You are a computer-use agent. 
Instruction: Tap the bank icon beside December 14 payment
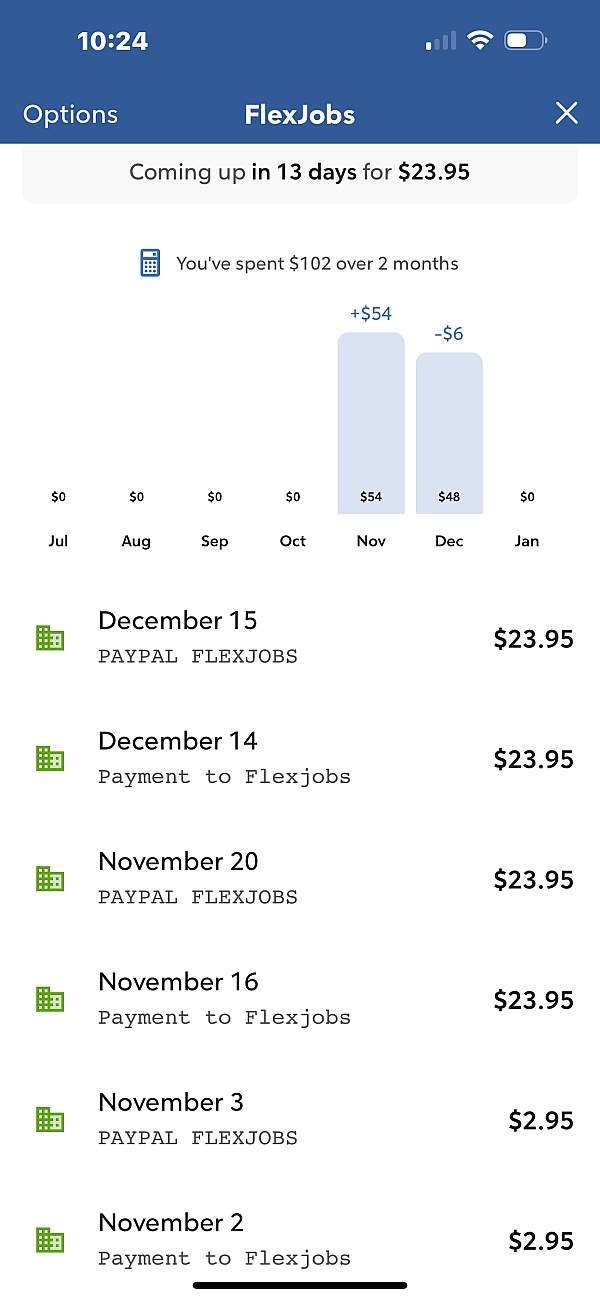coord(50,758)
